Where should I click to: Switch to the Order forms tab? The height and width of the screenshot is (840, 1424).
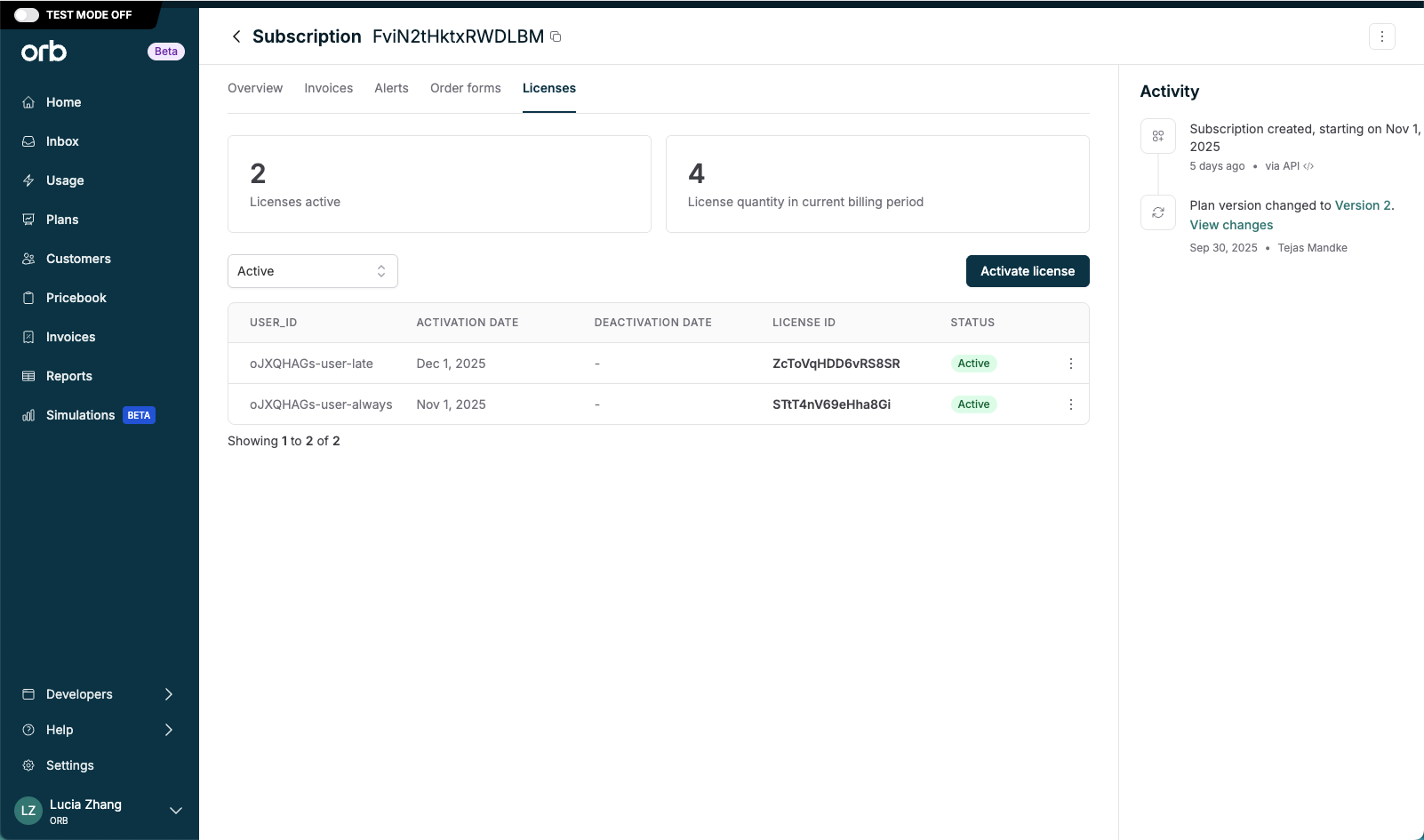click(x=466, y=88)
